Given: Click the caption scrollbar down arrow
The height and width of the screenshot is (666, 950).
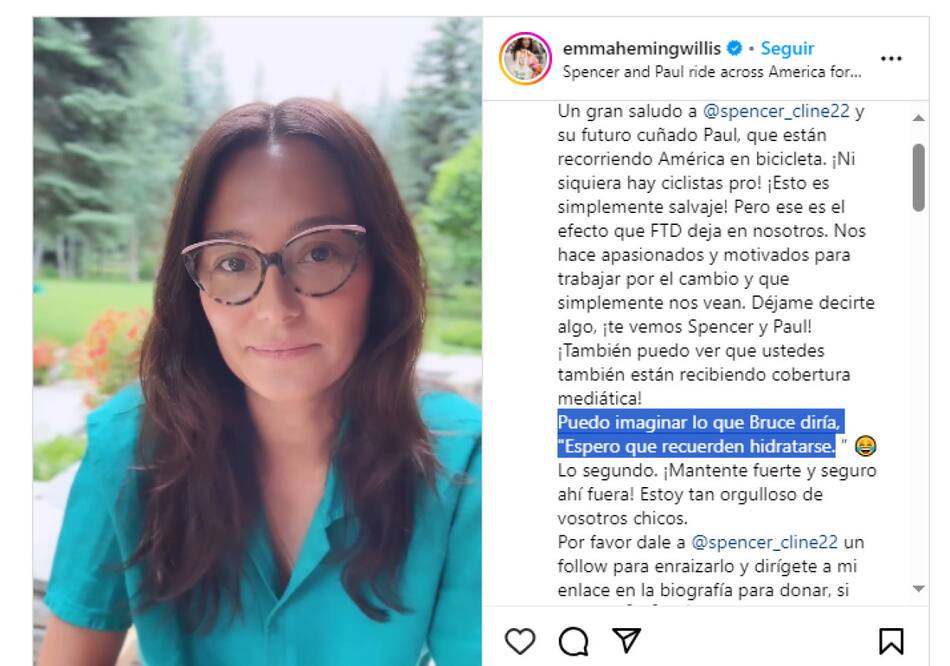Looking at the screenshot, I should 918,588.
